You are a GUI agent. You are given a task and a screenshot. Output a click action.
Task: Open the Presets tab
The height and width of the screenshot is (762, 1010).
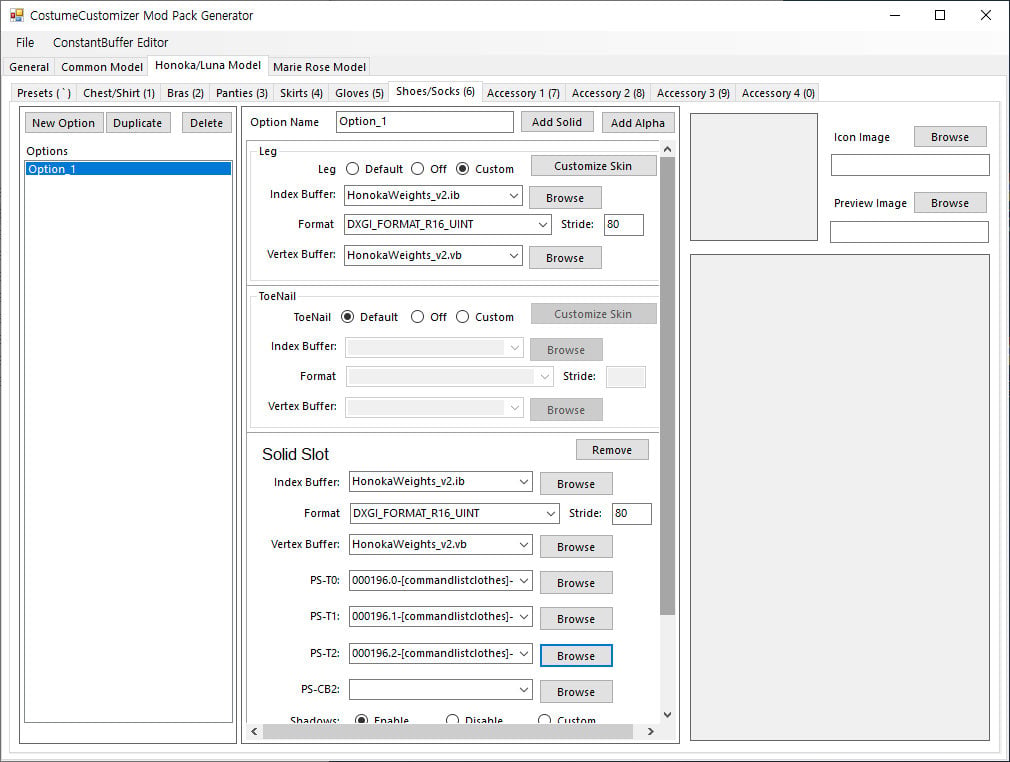tap(44, 93)
